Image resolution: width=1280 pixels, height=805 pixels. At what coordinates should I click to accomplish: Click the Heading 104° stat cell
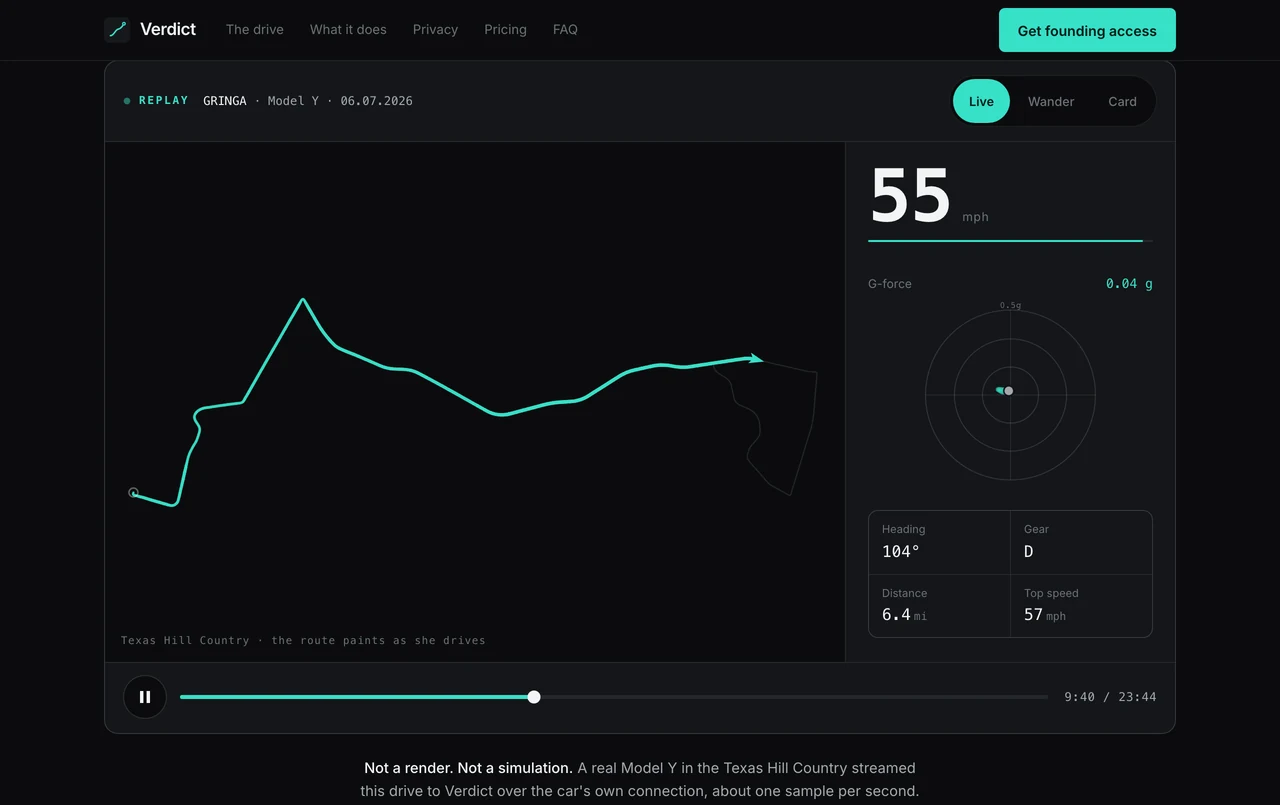tap(939, 542)
